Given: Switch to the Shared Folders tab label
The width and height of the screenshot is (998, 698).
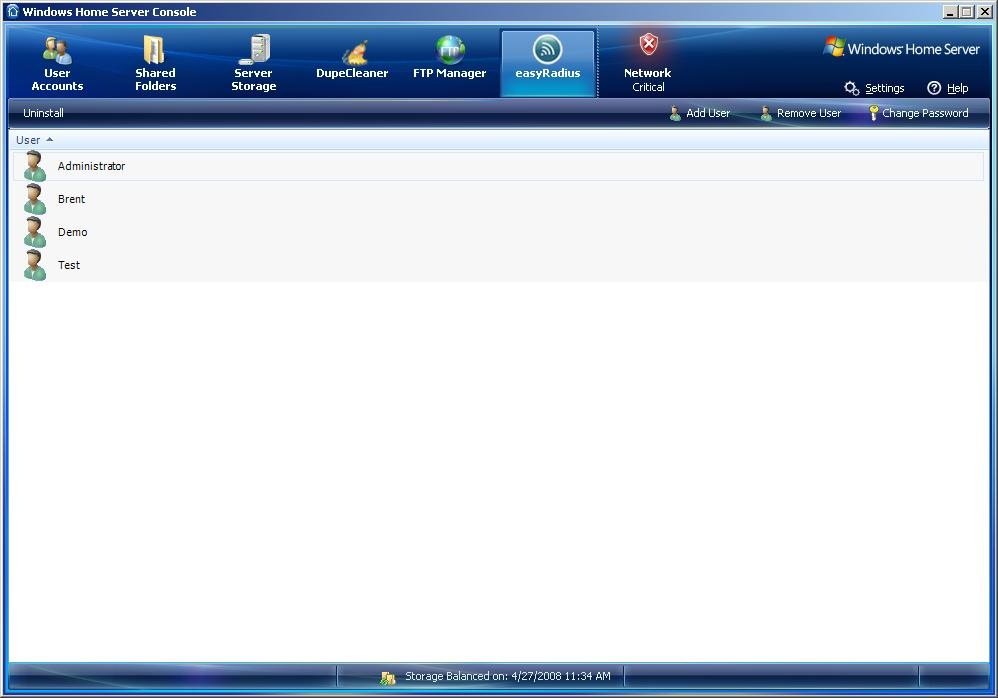Looking at the screenshot, I should pyautogui.click(x=155, y=80).
